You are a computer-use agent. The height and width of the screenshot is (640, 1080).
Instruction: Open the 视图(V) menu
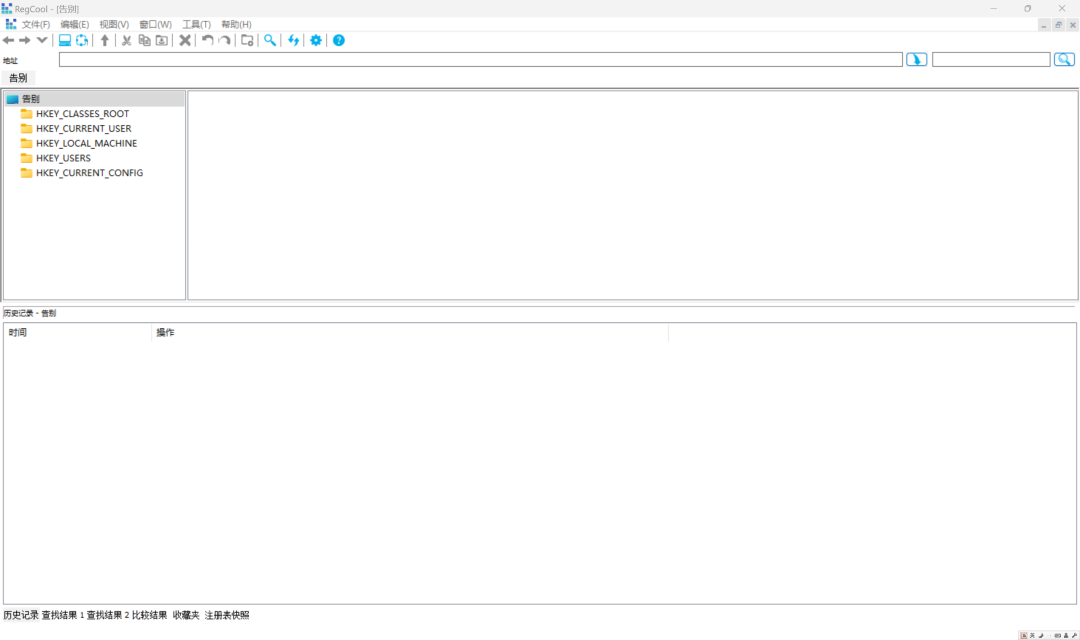tap(114, 24)
